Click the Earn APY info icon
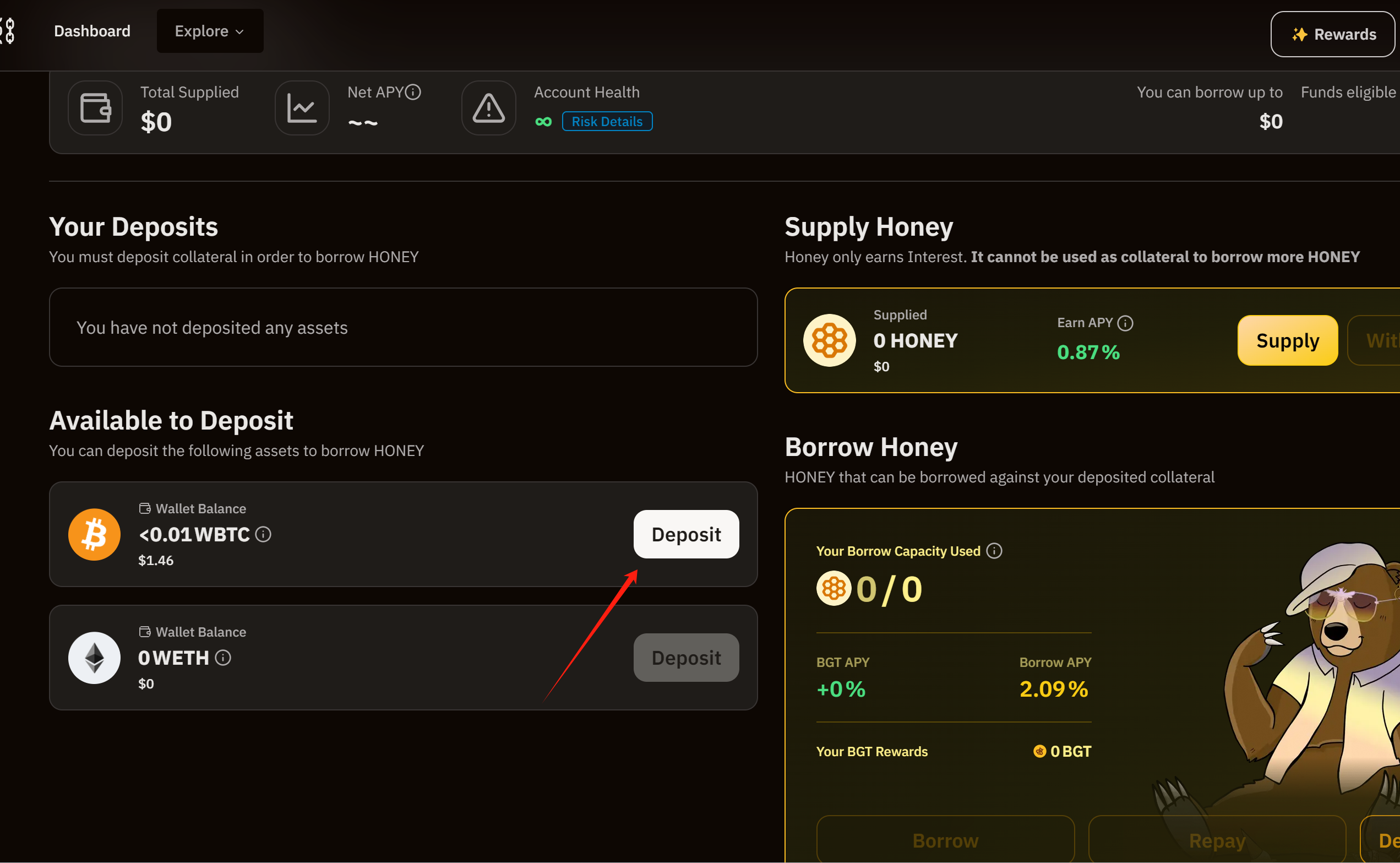 click(x=1125, y=323)
